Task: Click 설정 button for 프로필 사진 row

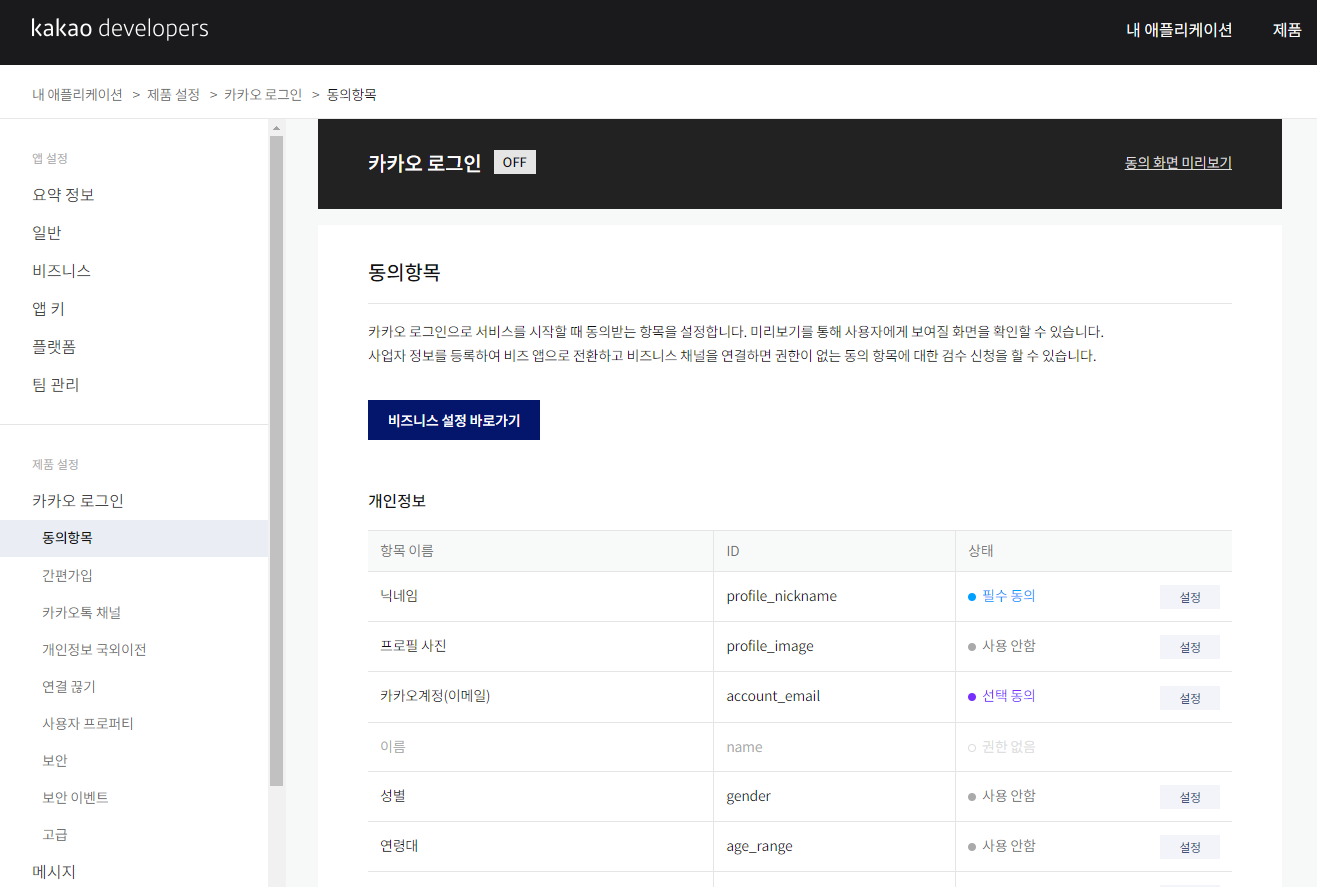Action: pyautogui.click(x=1190, y=647)
